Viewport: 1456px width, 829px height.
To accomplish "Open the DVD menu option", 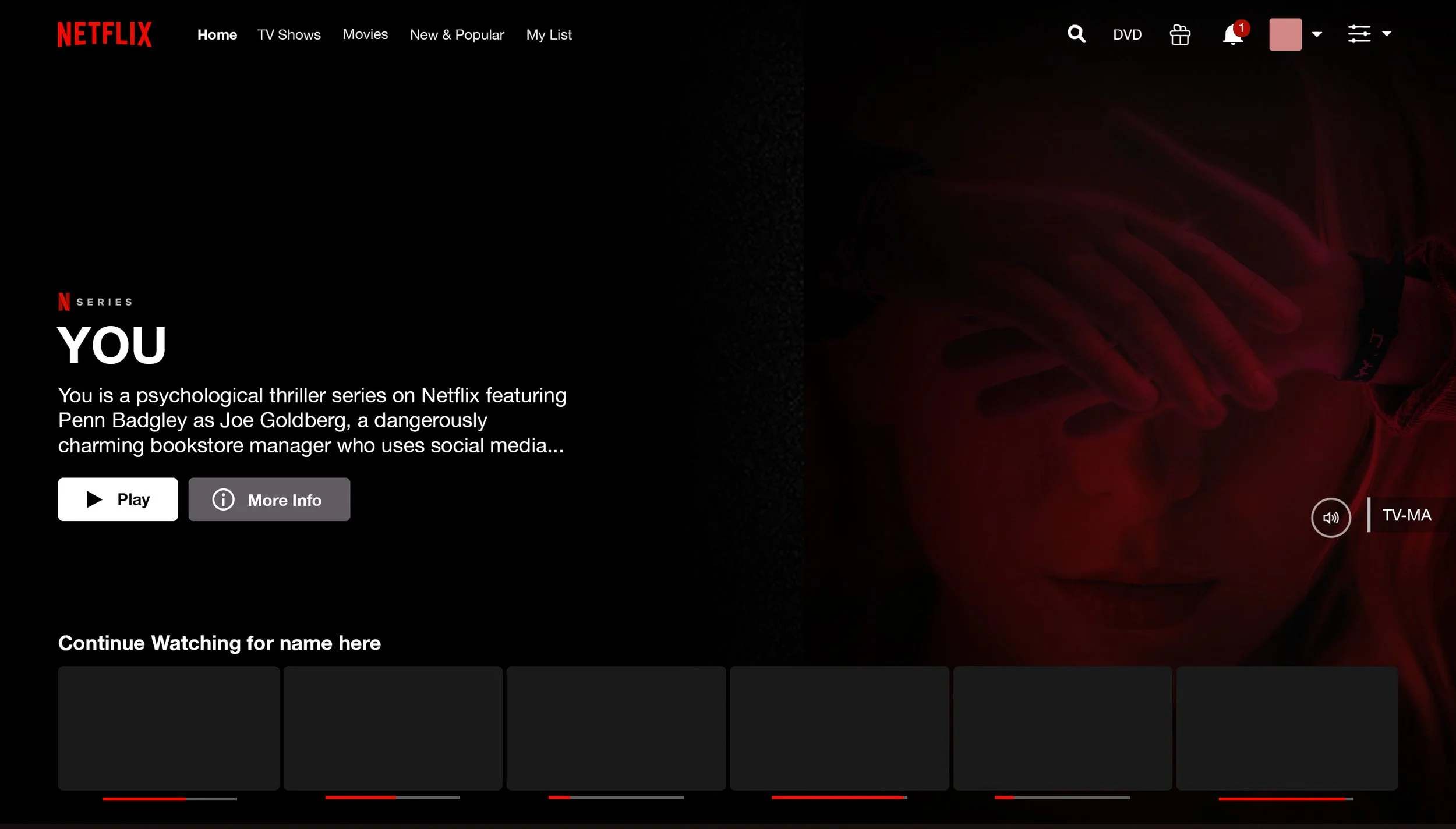I will click(x=1126, y=34).
